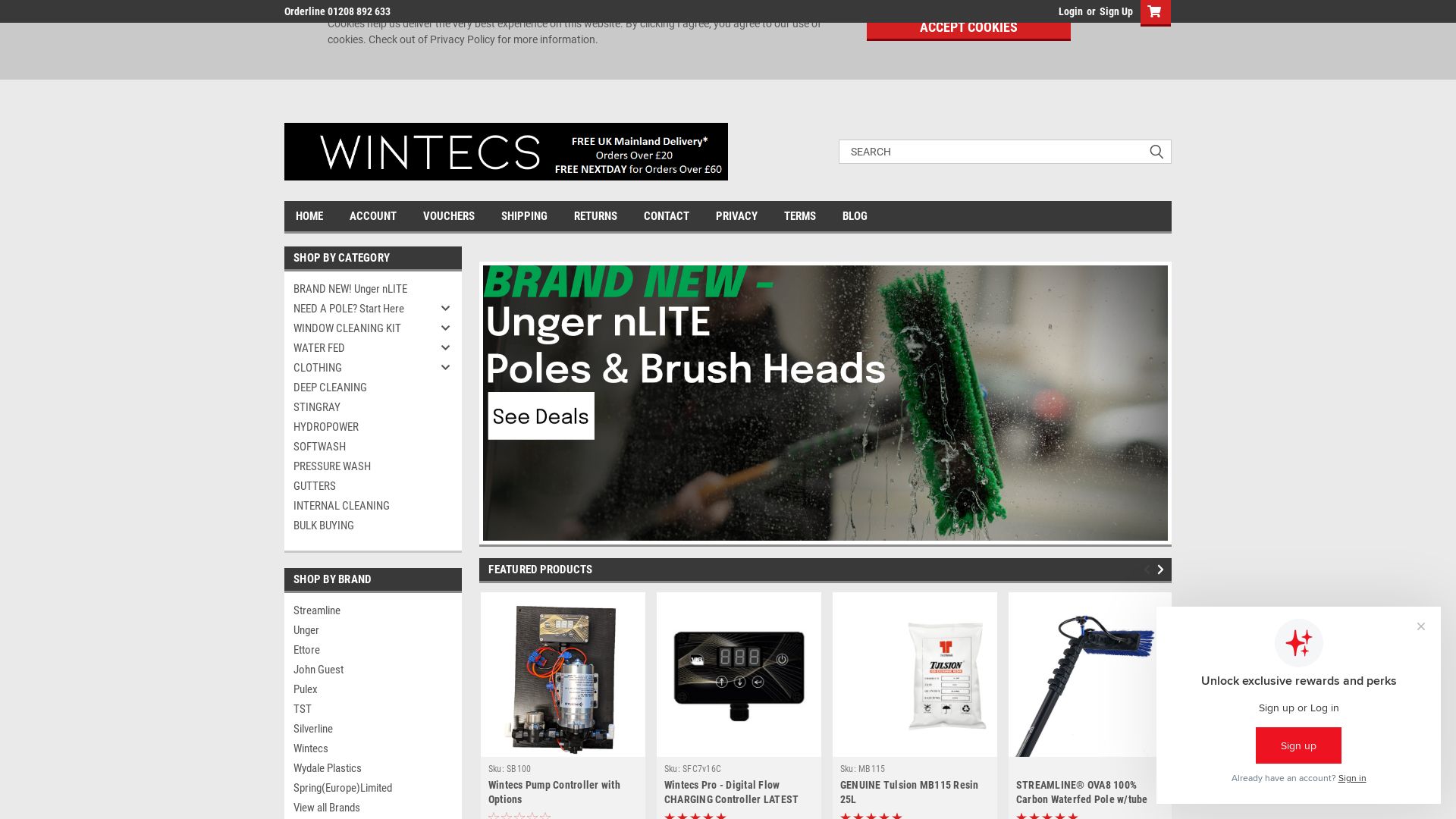Image resolution: width=1456 pixels, height=819 pixels.
Task: Open the BLOG menu item
Action: 855,216
